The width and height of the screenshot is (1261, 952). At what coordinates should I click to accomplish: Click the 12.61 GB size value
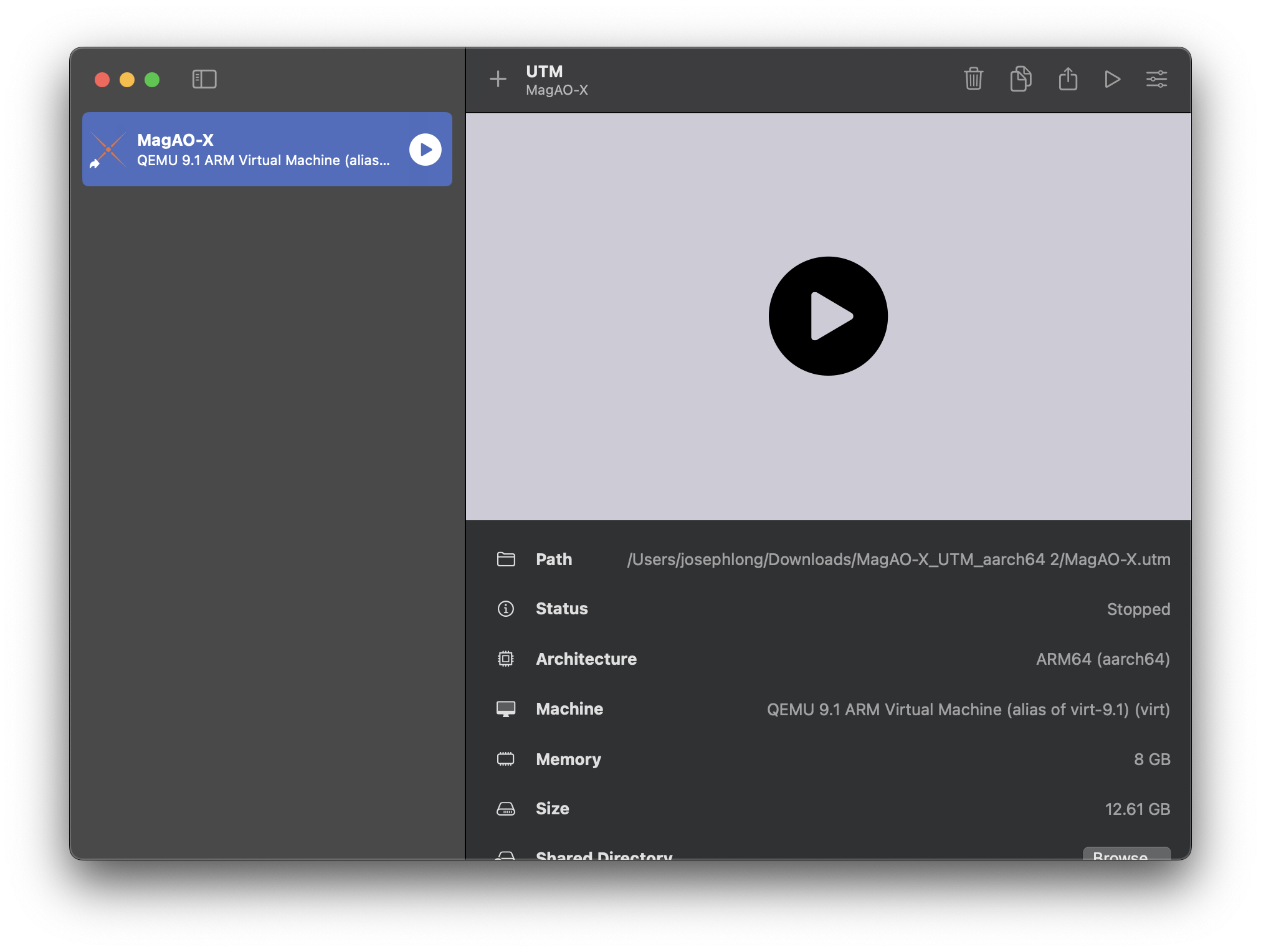point(1138,809)
